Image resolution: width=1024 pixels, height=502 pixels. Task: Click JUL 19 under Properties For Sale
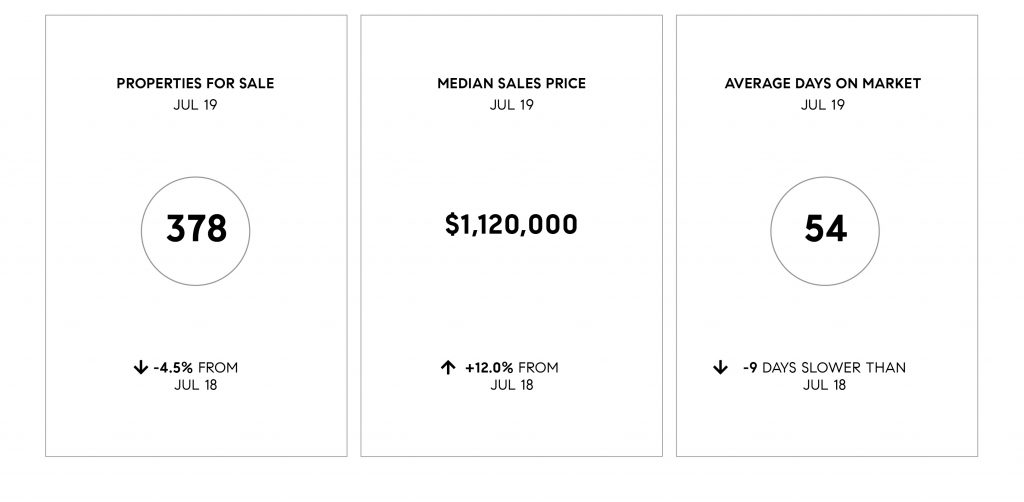click(195, 104)
